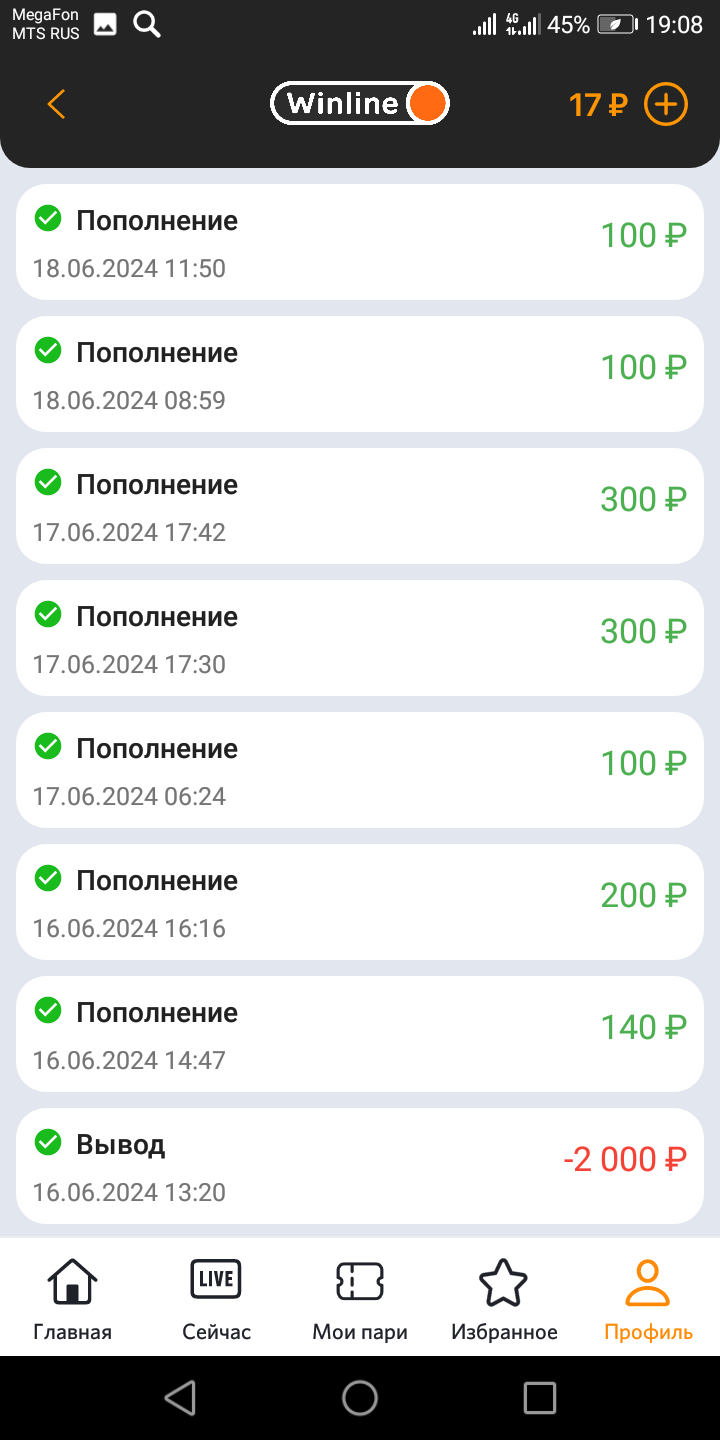Viewport: 720px width, 1440px height.
Task: Open the 200 ₽ deposit from 16.06.2024
Action: (x=360, y=902)
